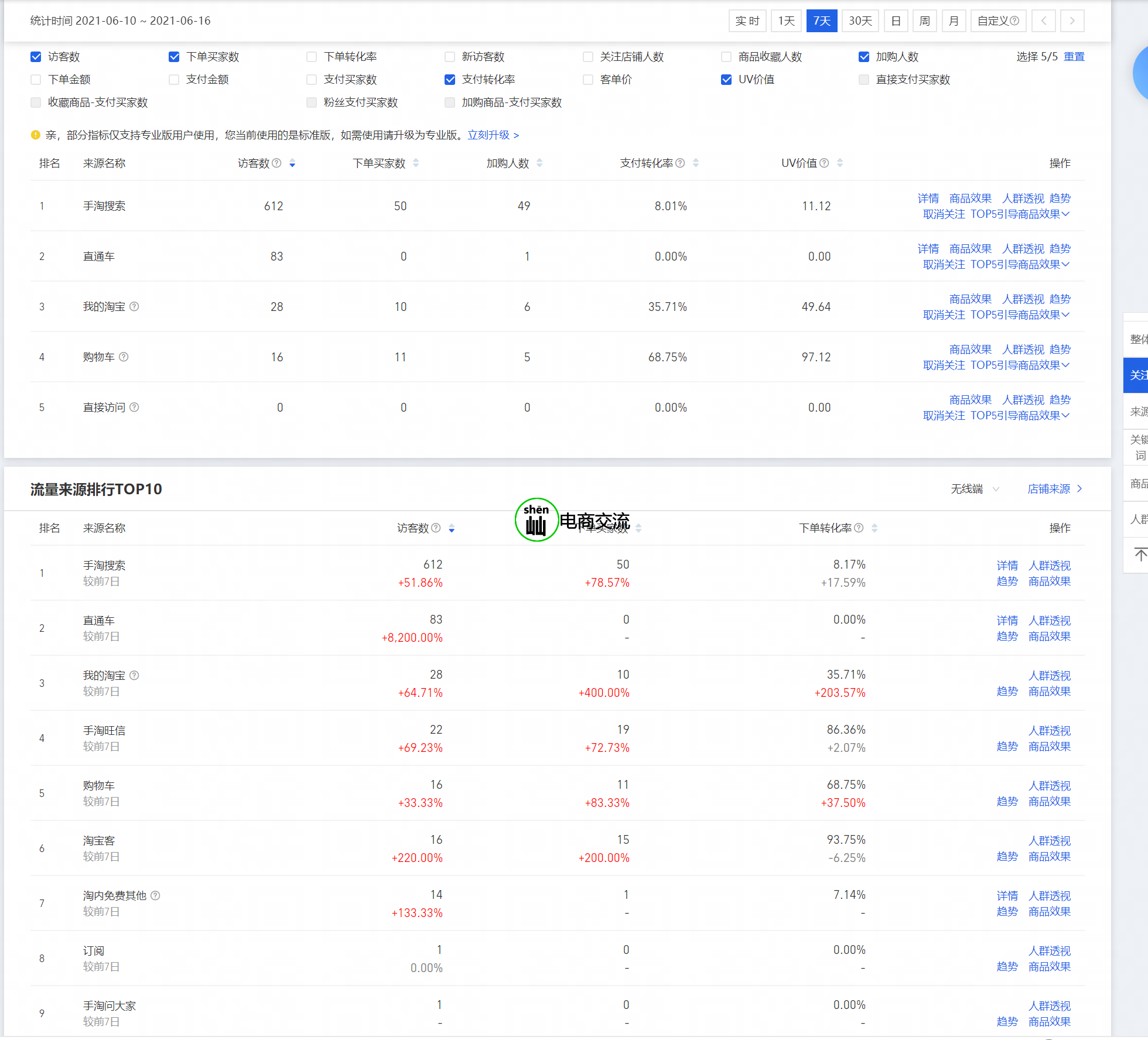Open 趋势 for 手淘问大家 row
Viewport: 1148px width, 1040px height.
pos(1007,1022)
